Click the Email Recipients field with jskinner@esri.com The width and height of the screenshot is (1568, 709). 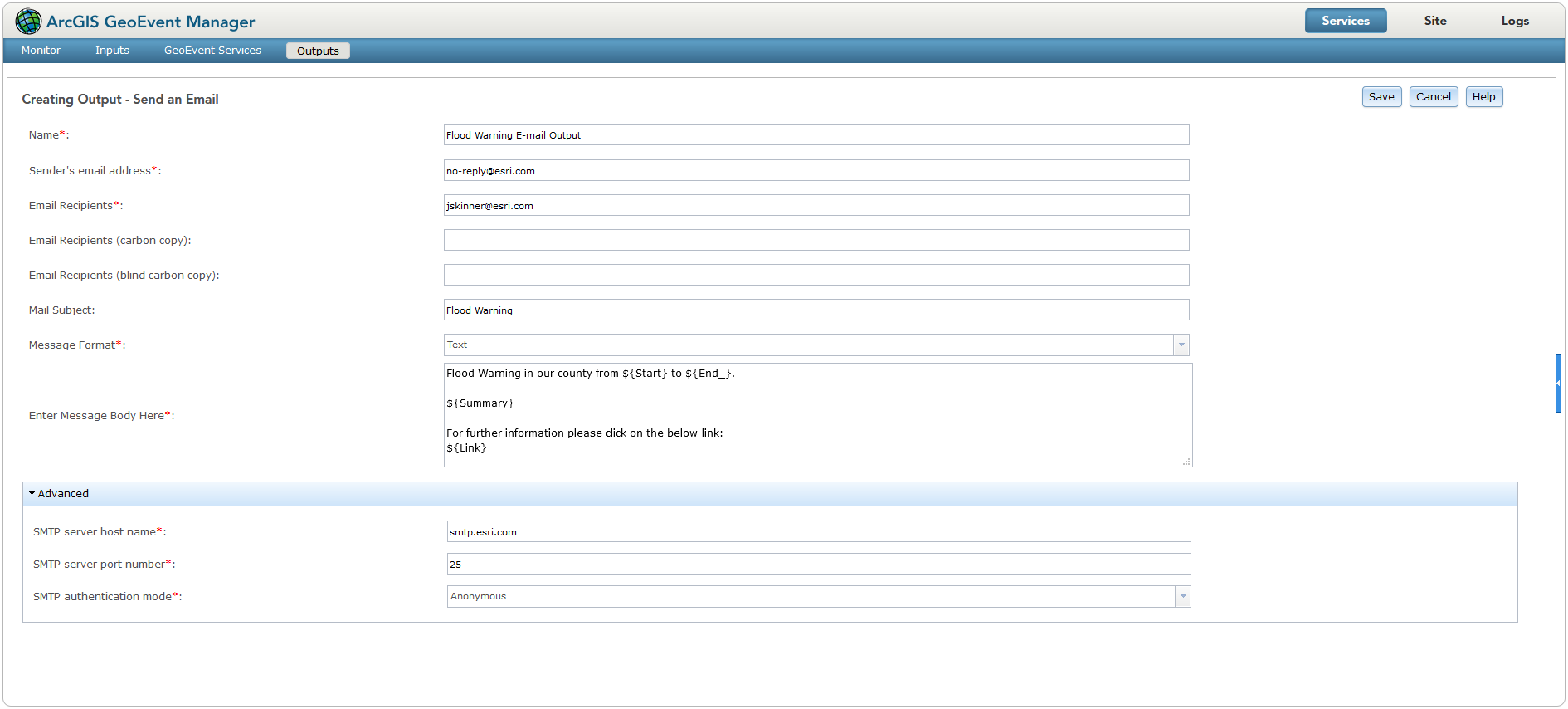(816, 206)
